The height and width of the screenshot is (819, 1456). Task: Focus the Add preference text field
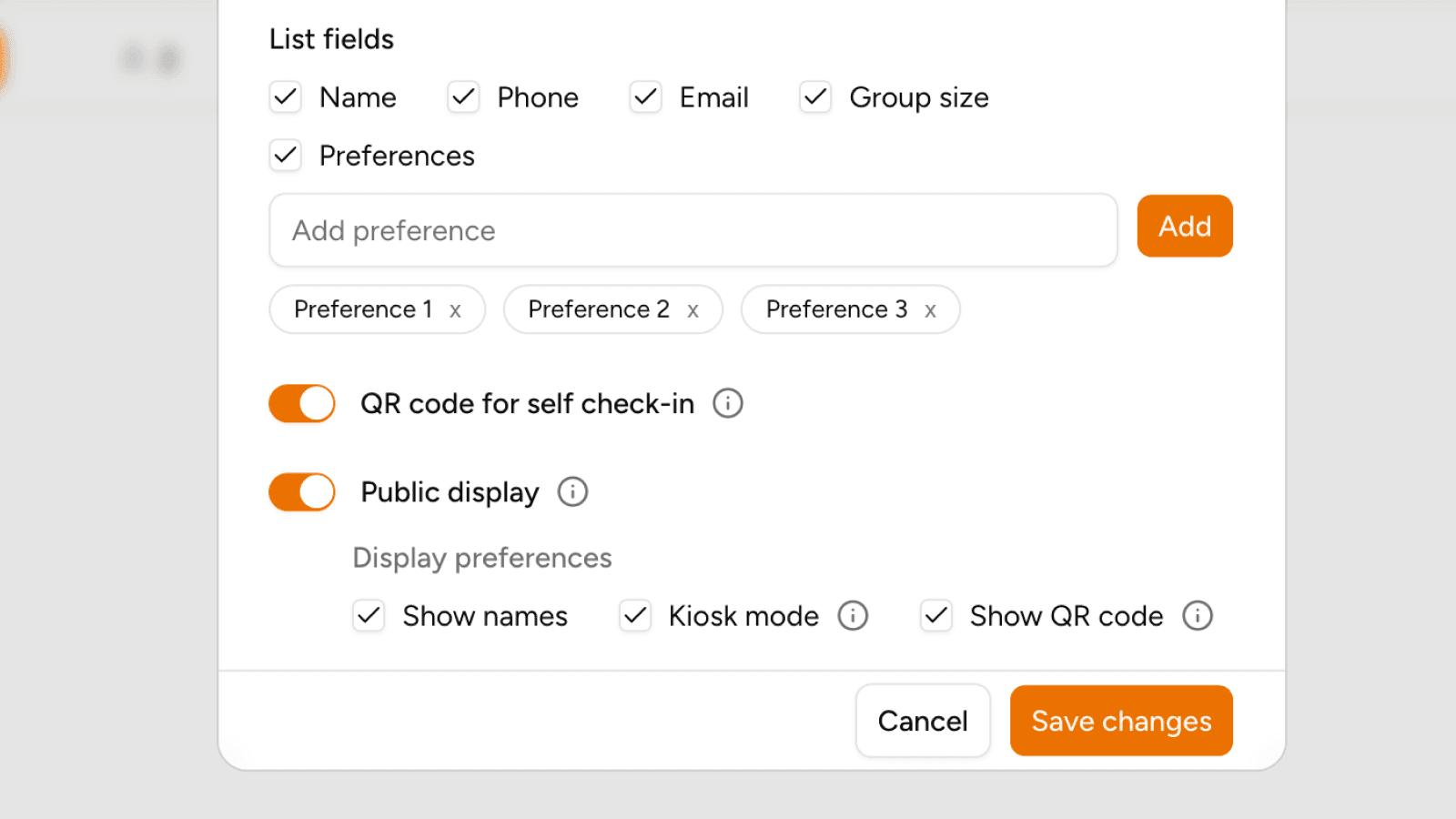693,230
